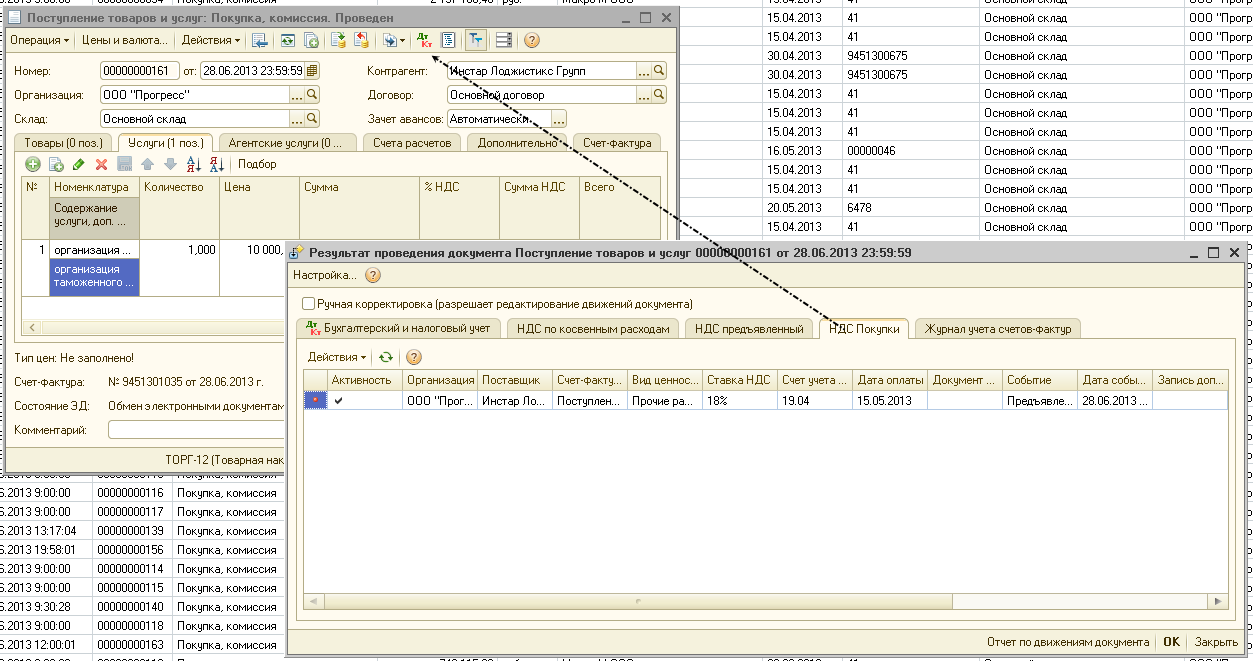Click the red delete row icon
This screenshot has height=661, width=1253.
point(101,164)
